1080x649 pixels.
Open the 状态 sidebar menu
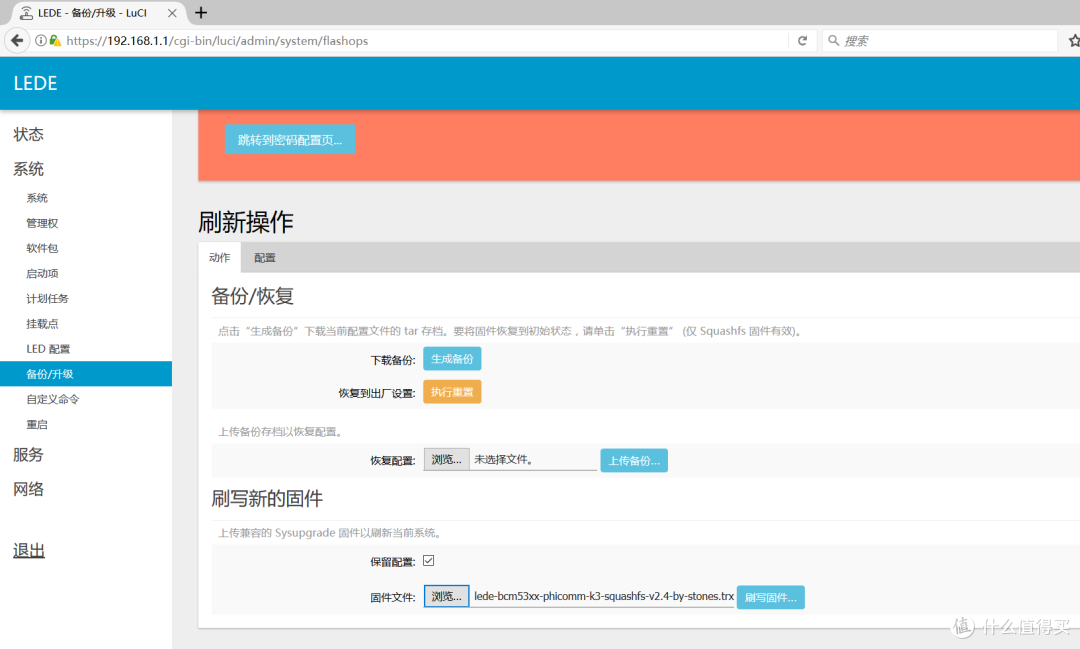28,134
